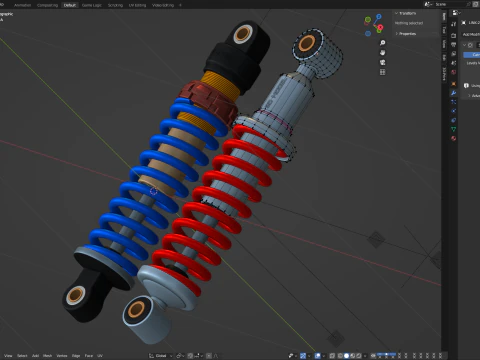Toggle proportional editing in header
The height and width of the screenshot is (360, 480).
click(x=209, y=356)
